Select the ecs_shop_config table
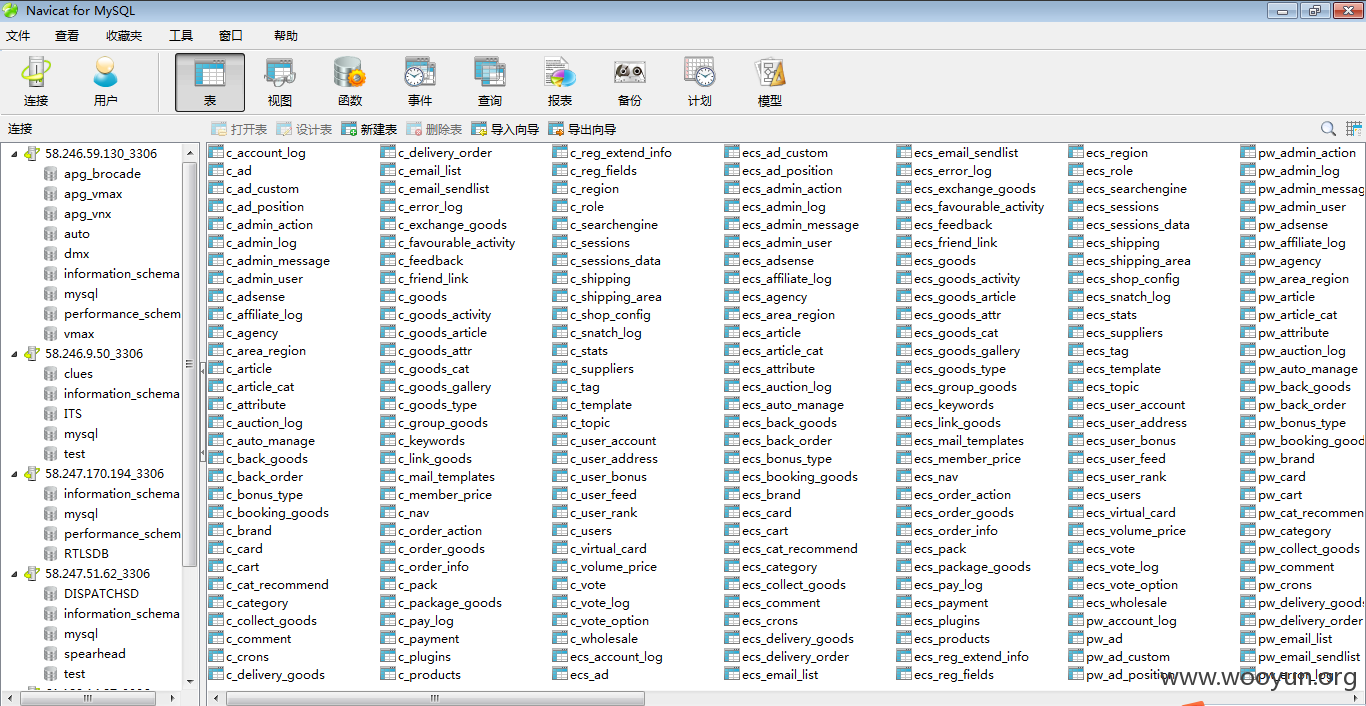Image resolution: width=1366 pixels, height=706 pixels. pos(1124,279)
